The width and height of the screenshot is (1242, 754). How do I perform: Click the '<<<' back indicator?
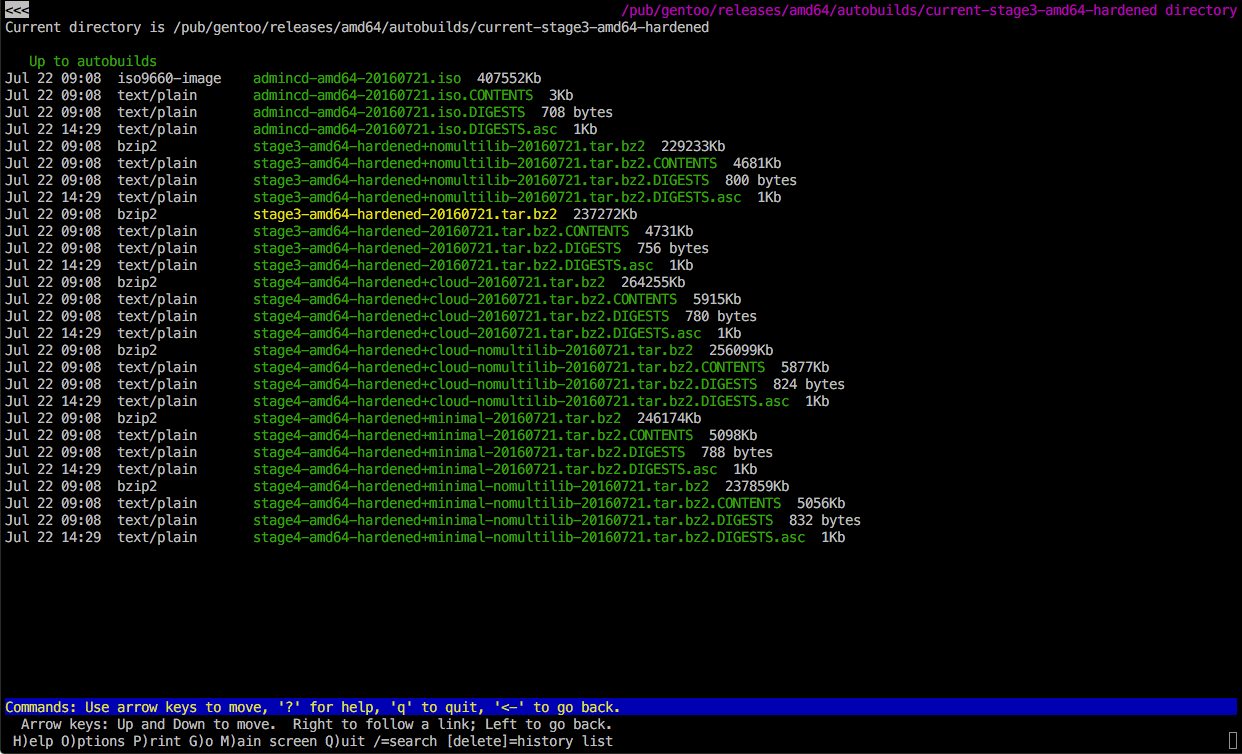17,10
